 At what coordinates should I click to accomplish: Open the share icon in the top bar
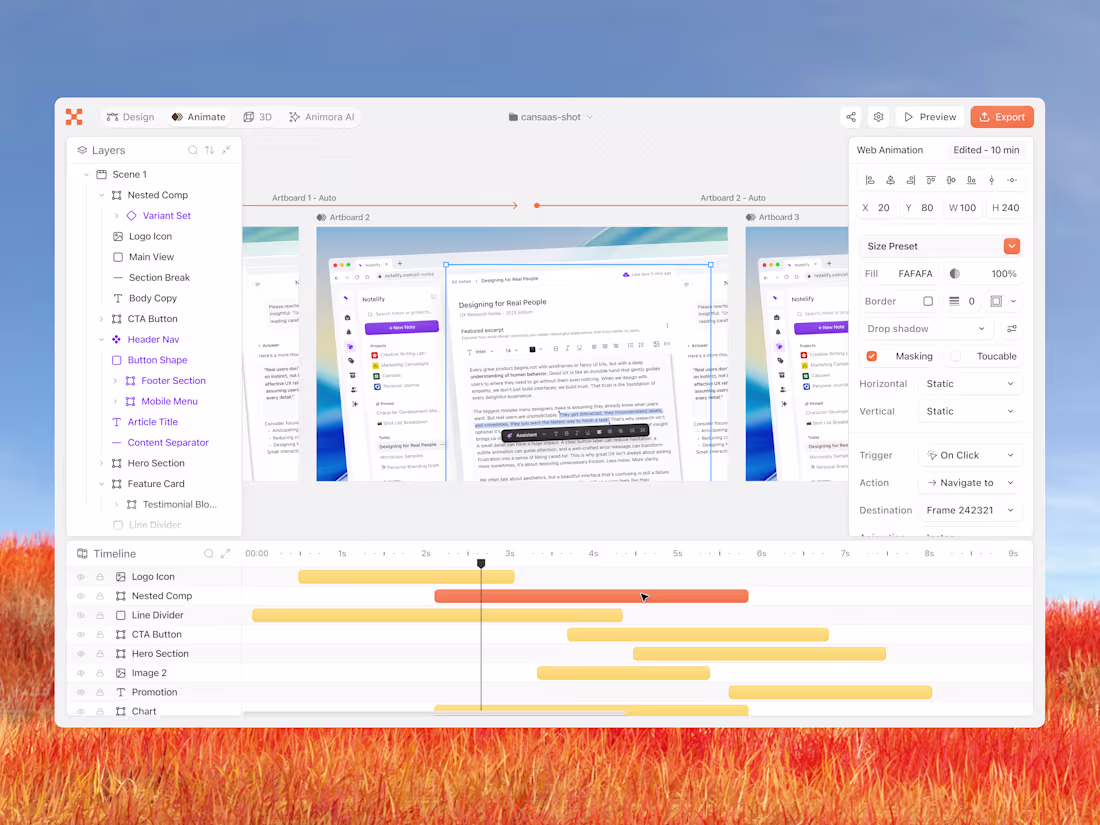coord(851,116)
